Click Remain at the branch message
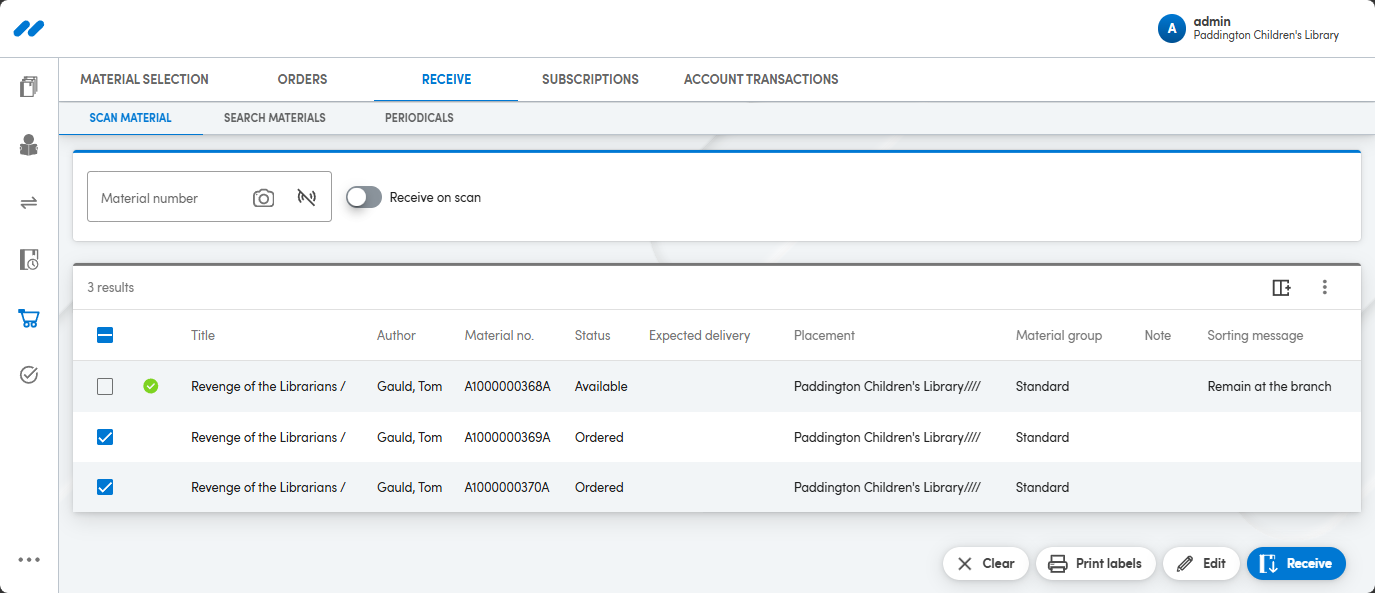 pos(1269,386)
